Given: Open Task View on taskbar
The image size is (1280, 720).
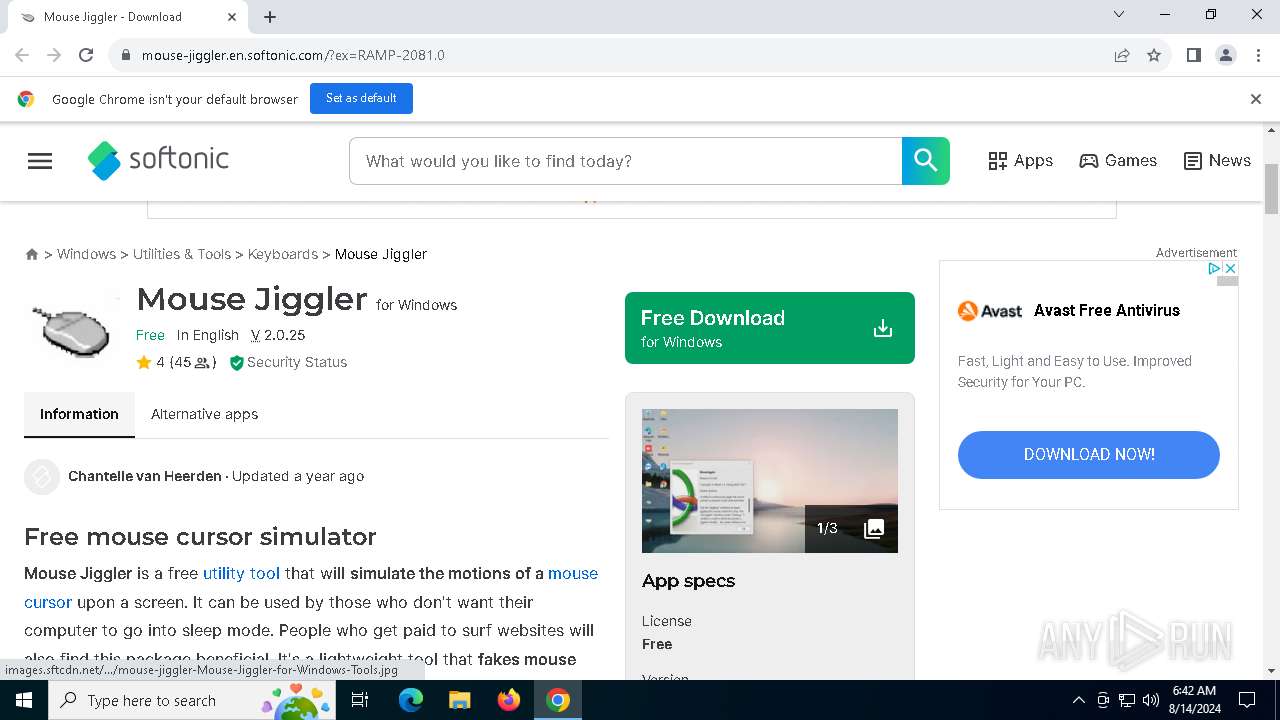Looking at the screenshot, I should coord(360,700).
